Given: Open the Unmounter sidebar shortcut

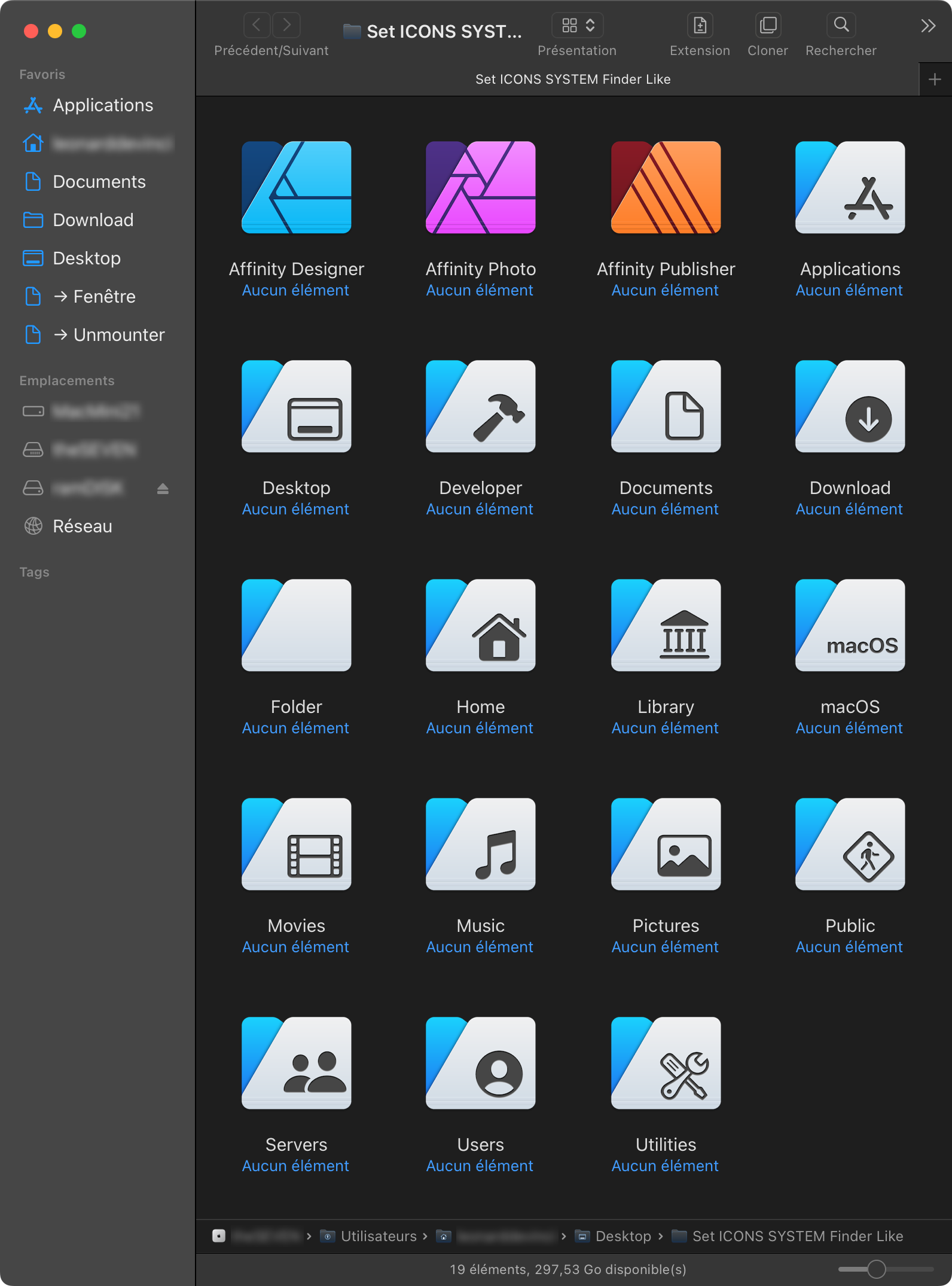Looking at the screenshot, I should (98, 335).
